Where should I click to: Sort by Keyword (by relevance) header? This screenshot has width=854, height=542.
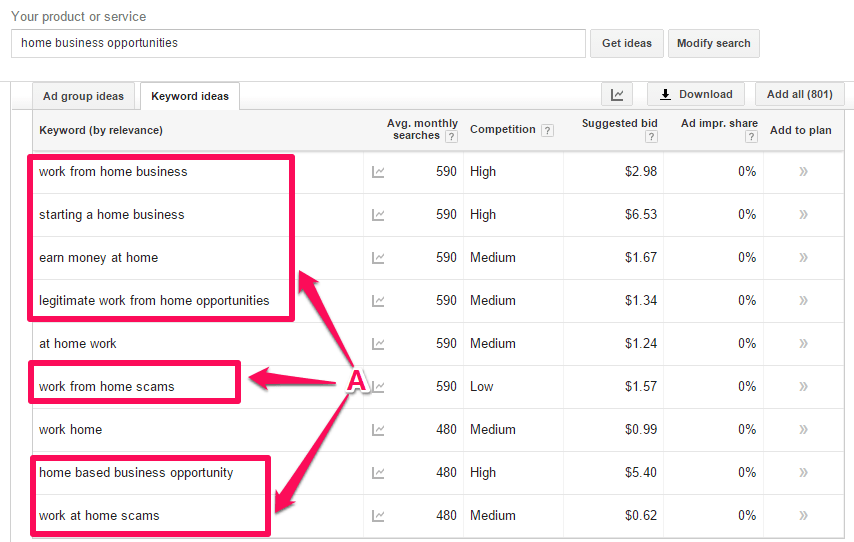[101, 130]
